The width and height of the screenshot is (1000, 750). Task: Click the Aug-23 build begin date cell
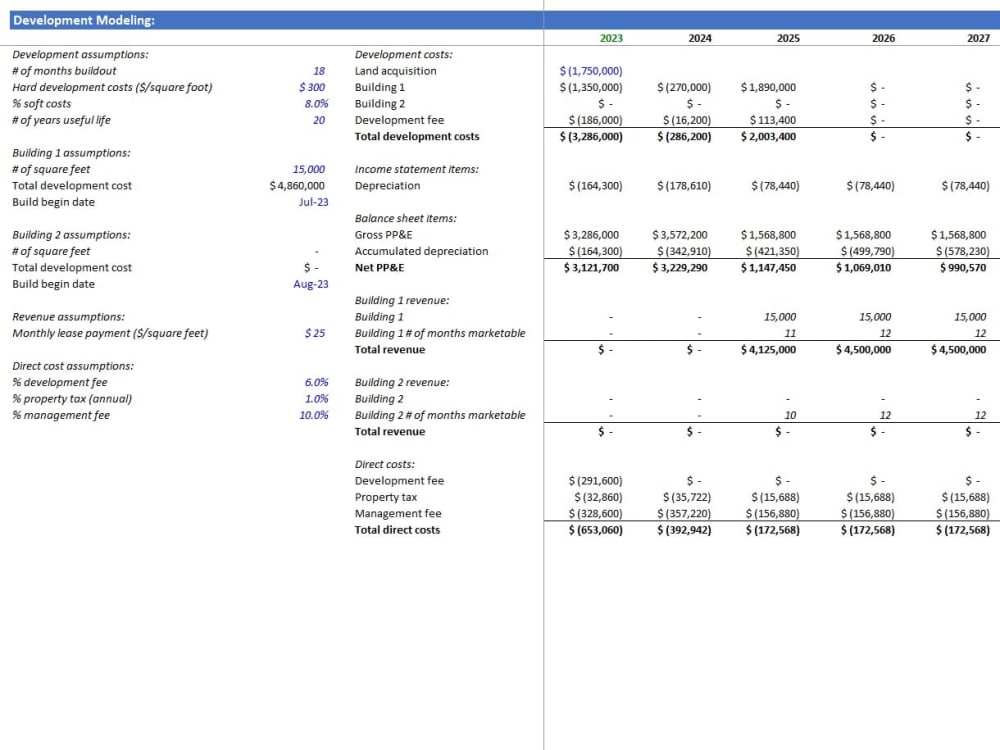point(309,284)
